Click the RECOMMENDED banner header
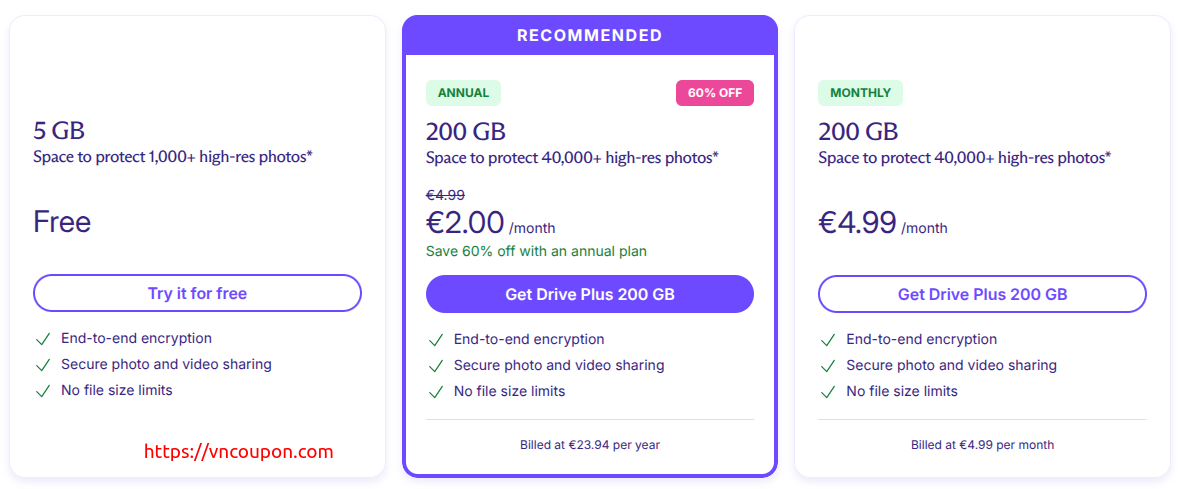Image resolution: width=1178 pixels, height=489 pixels. (x=590, y=35)
